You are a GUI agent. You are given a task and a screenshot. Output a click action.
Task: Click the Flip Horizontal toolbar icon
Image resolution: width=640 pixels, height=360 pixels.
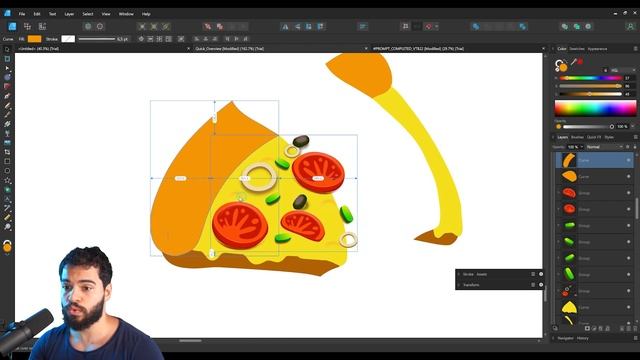coord(285,27)
